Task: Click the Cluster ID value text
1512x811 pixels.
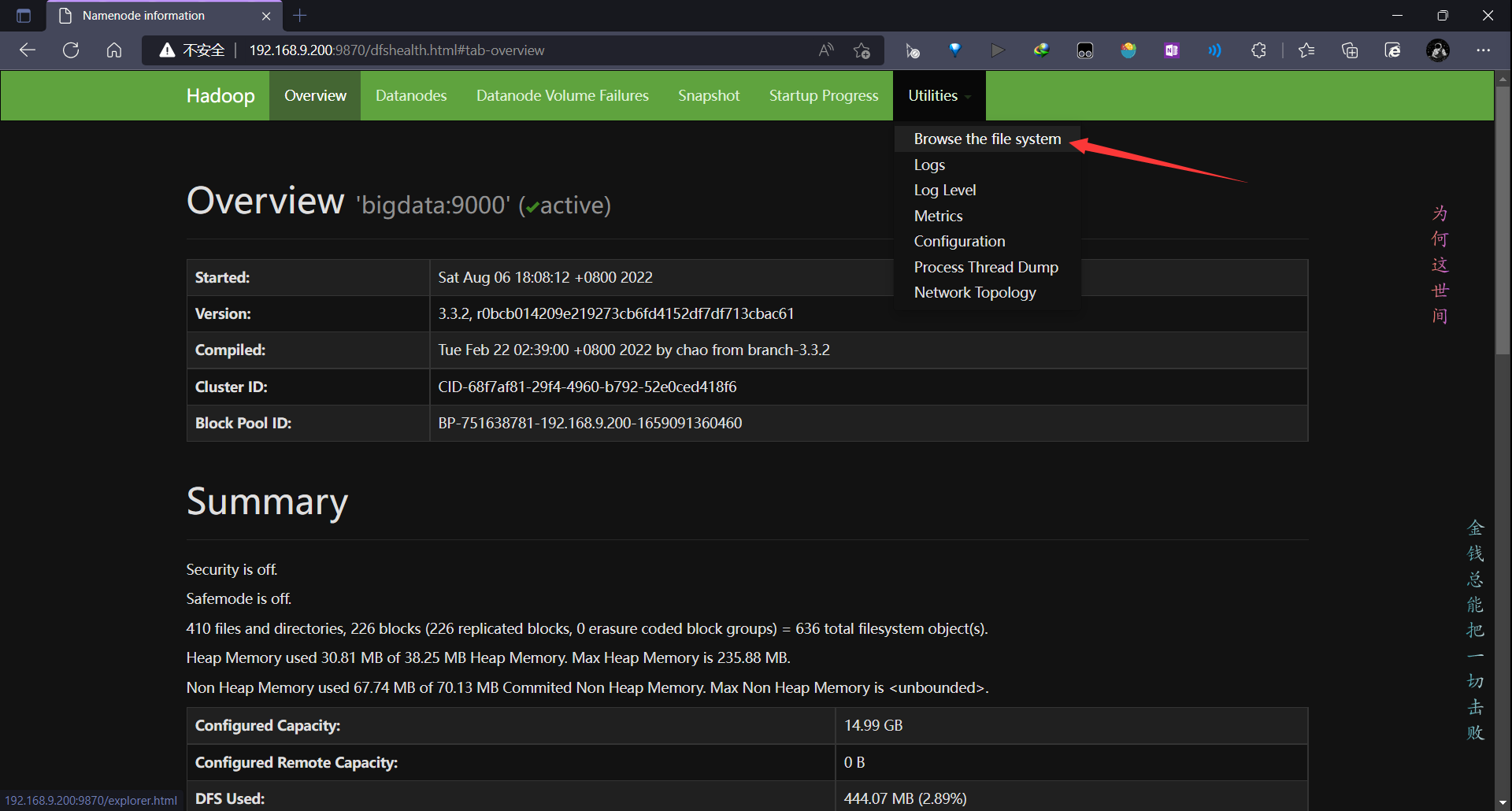Action: click(x=587, y=387)
